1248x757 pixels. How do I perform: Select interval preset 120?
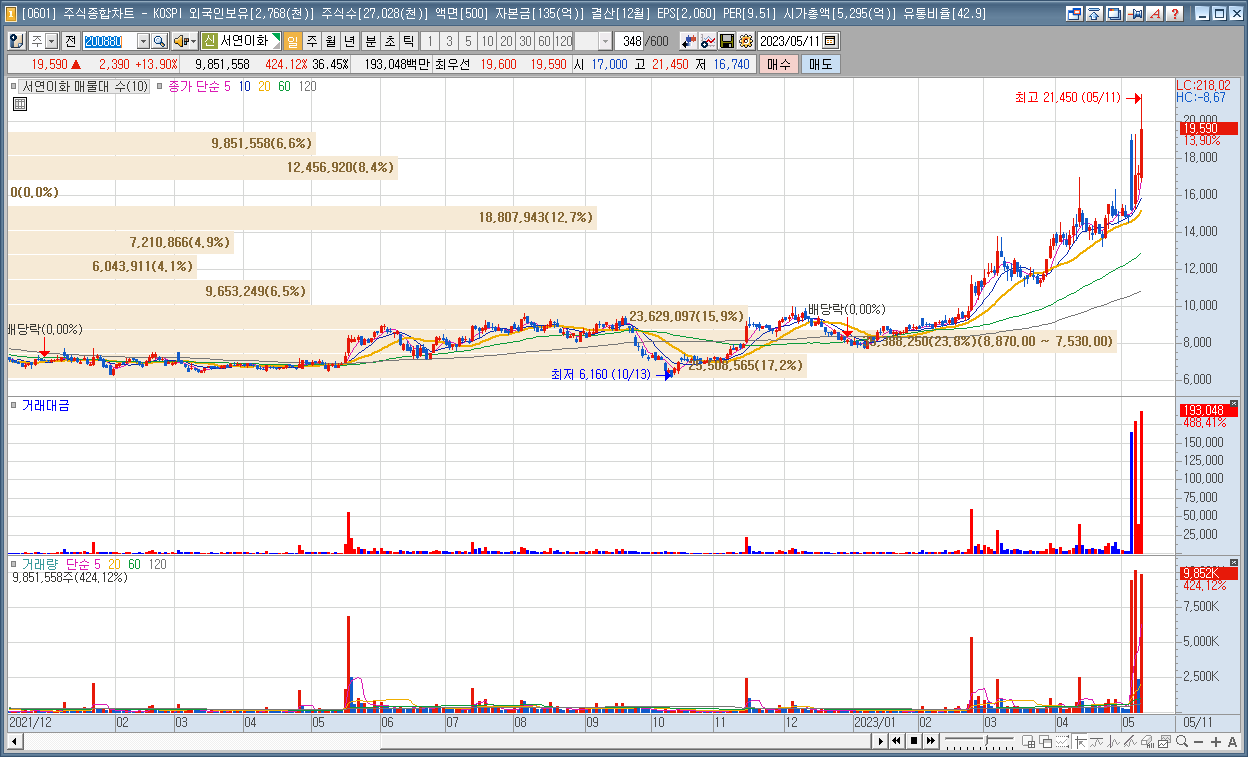[x=564, y=41]
